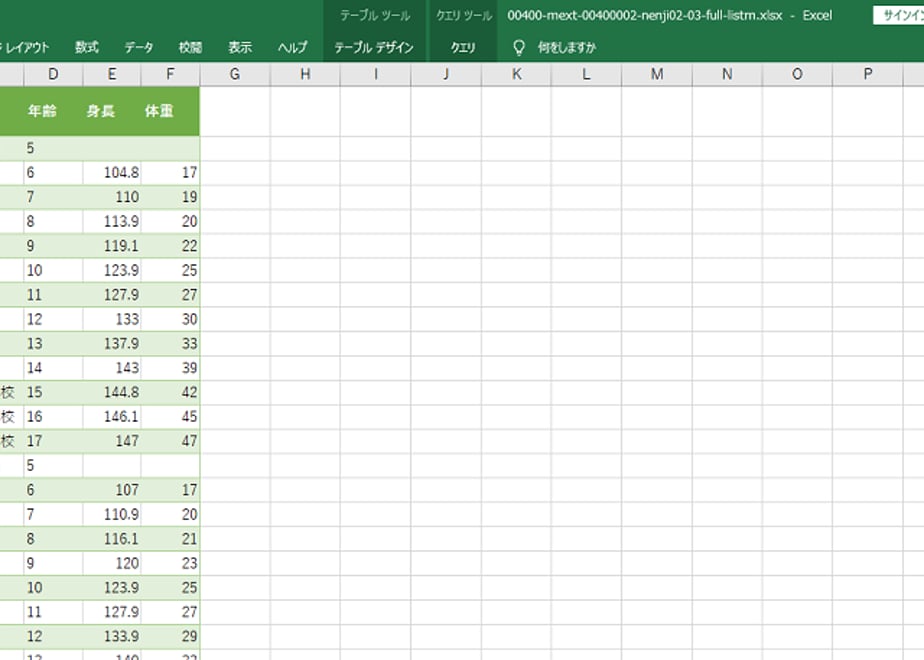Select the cell with height 104.8

pyautogui.click(x=112, y=173)
